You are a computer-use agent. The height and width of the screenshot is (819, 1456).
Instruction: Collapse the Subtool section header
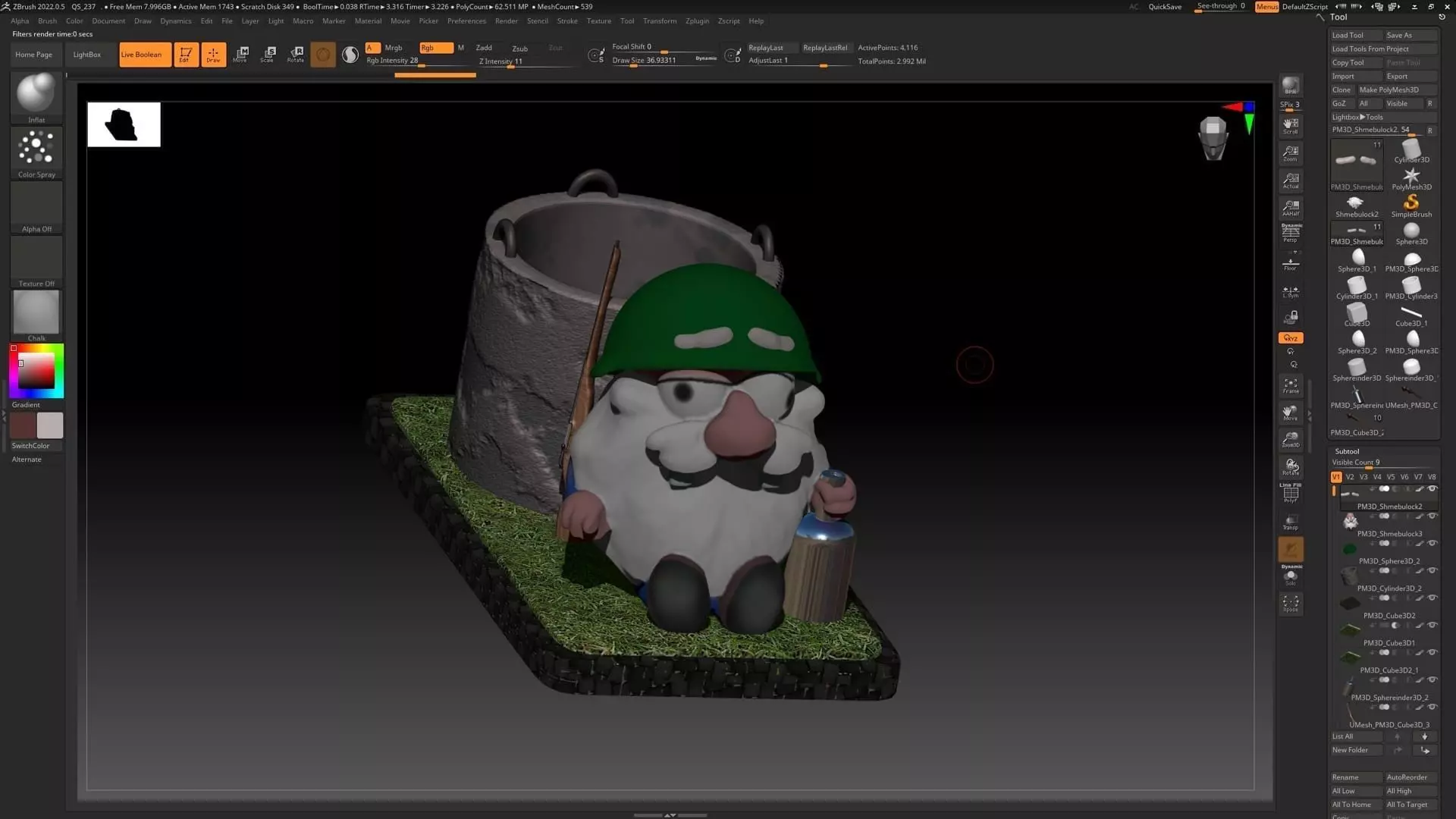[x=1347, y=451]
